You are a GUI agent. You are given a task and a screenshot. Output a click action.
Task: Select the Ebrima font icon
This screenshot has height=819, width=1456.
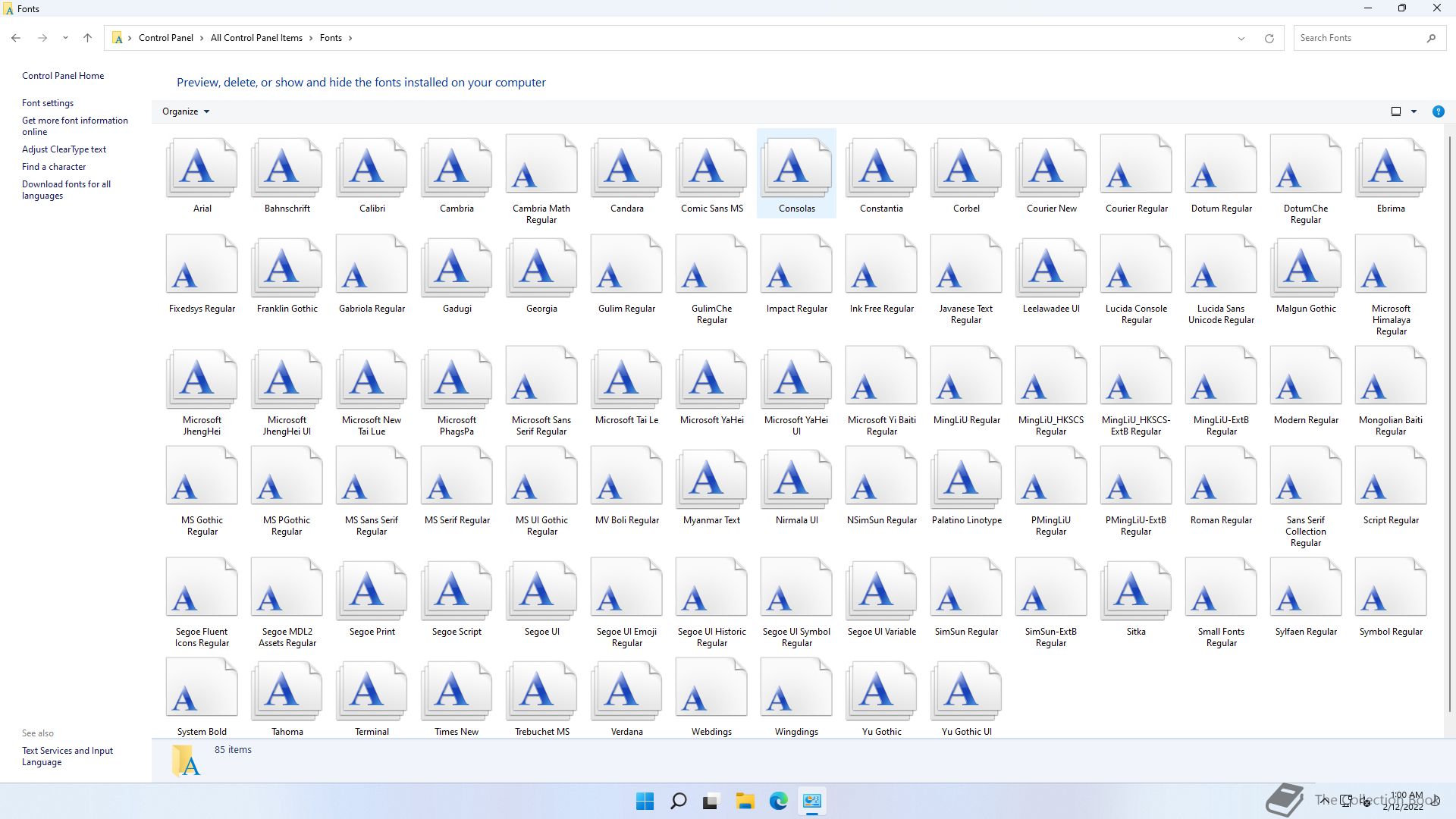[x=1391, y=166]
